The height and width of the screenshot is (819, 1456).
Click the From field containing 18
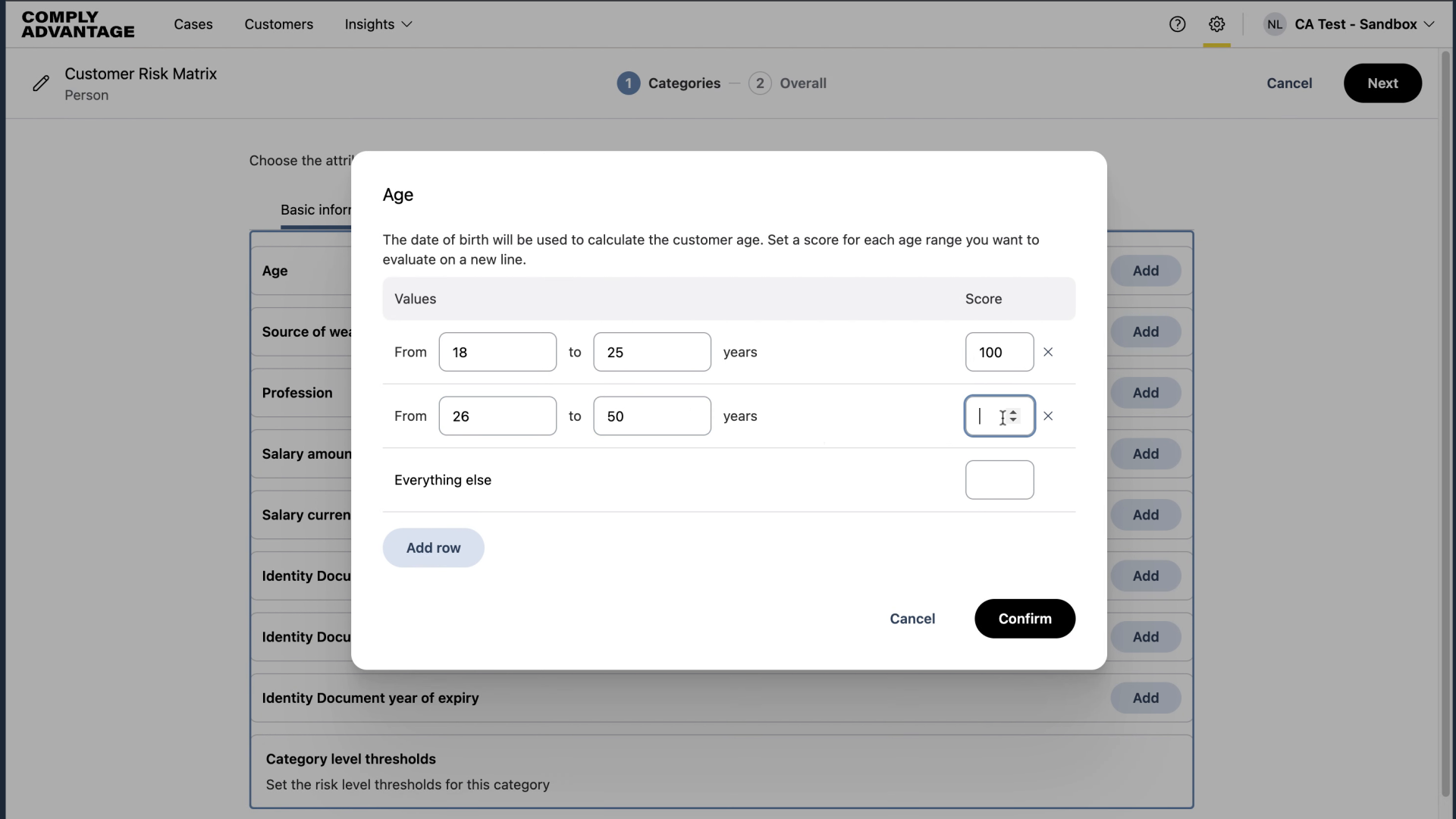[497, 352]
